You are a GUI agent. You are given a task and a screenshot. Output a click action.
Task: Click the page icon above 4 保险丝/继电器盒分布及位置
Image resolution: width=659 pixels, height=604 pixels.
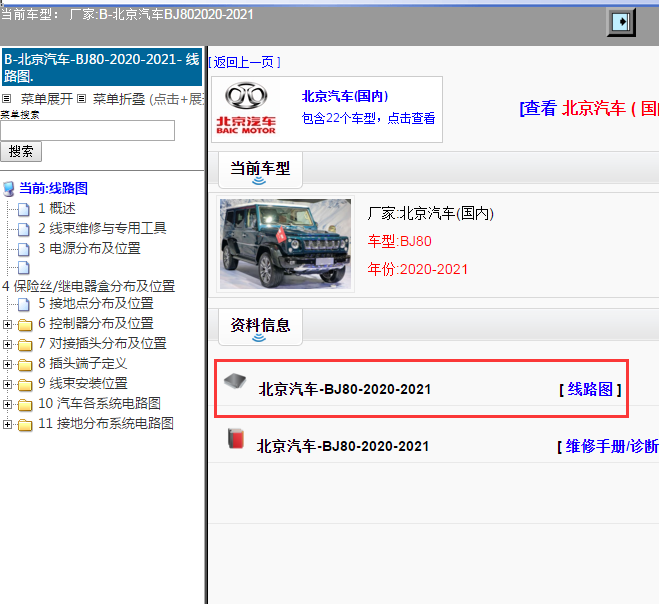coord(24,267)
